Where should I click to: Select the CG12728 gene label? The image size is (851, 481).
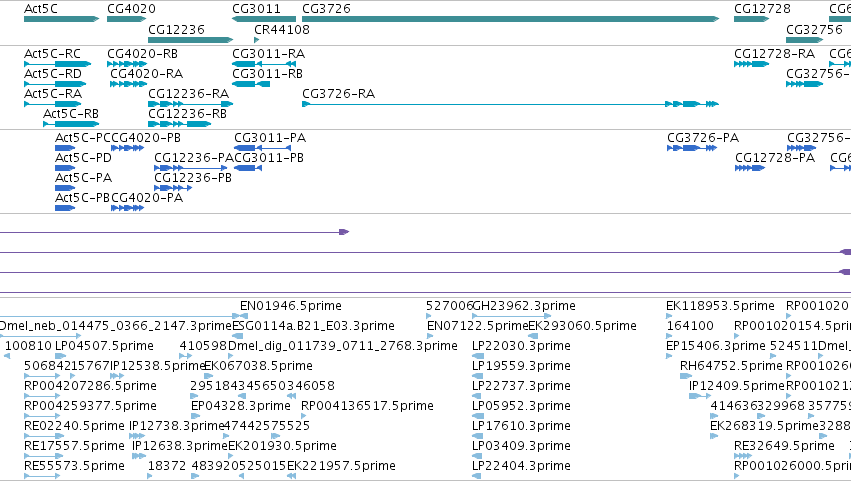click(762, 9)
